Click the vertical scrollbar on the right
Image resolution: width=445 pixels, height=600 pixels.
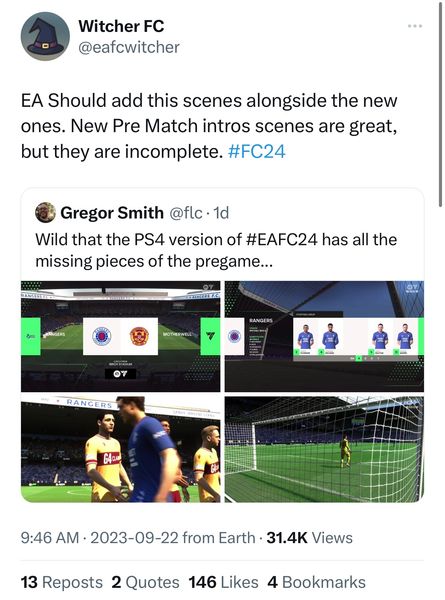439,103
